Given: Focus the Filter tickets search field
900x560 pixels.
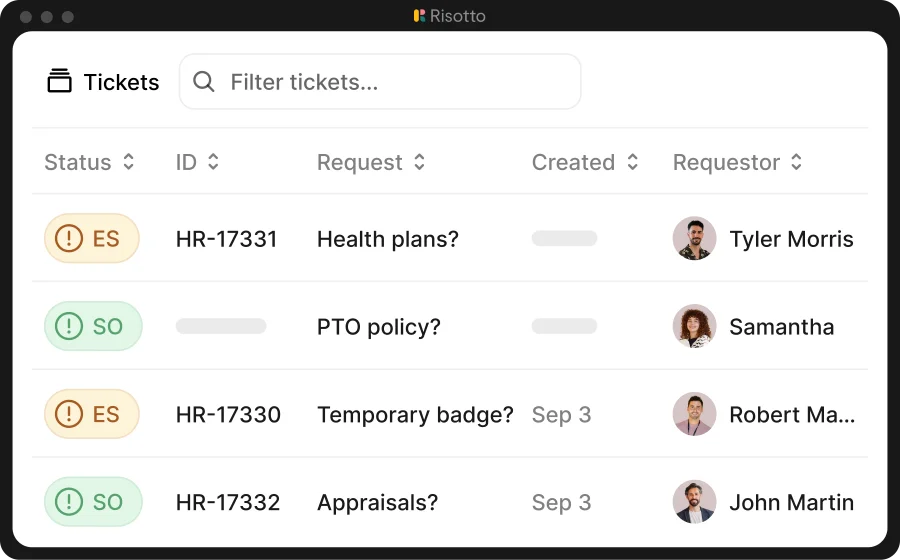Looking at the screenshot, I should click(x=380, y=81).
